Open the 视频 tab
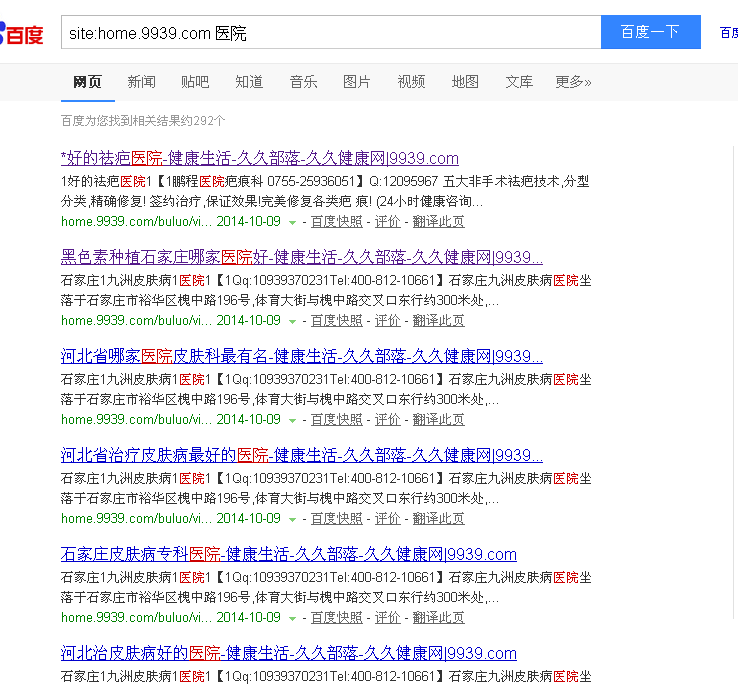 (x=411, y=82)
